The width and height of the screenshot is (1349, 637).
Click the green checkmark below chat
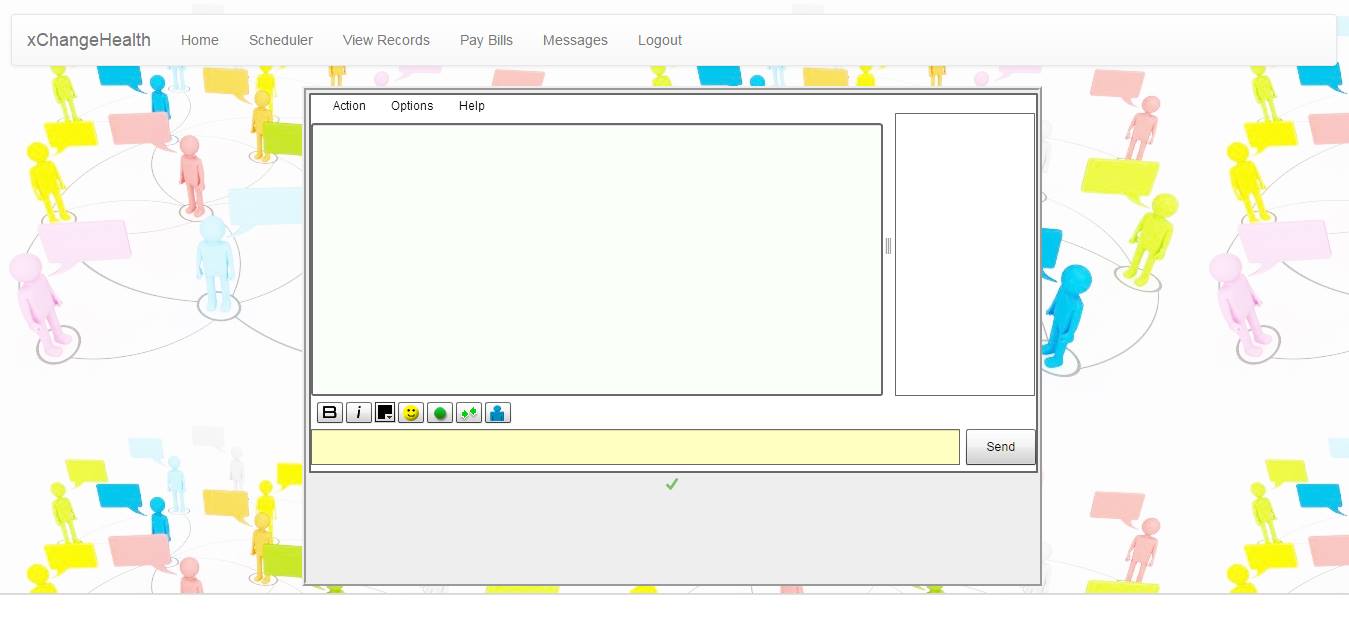(x=672, y=484)
